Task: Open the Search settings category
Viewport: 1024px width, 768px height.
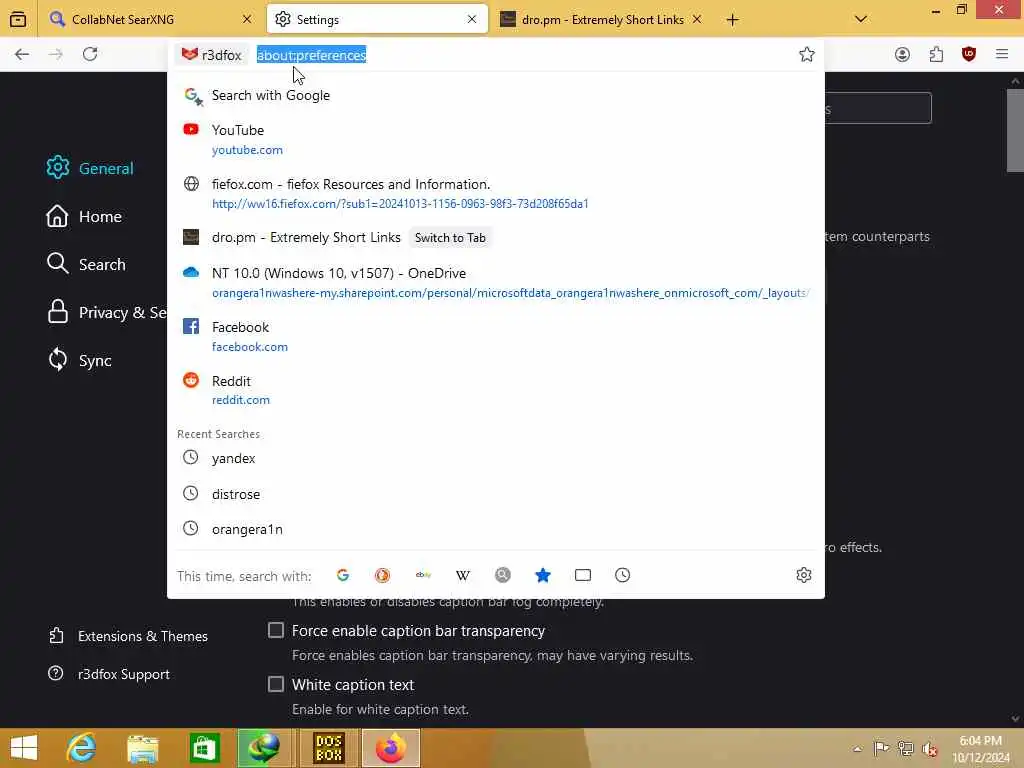Action: pos(86,264)
